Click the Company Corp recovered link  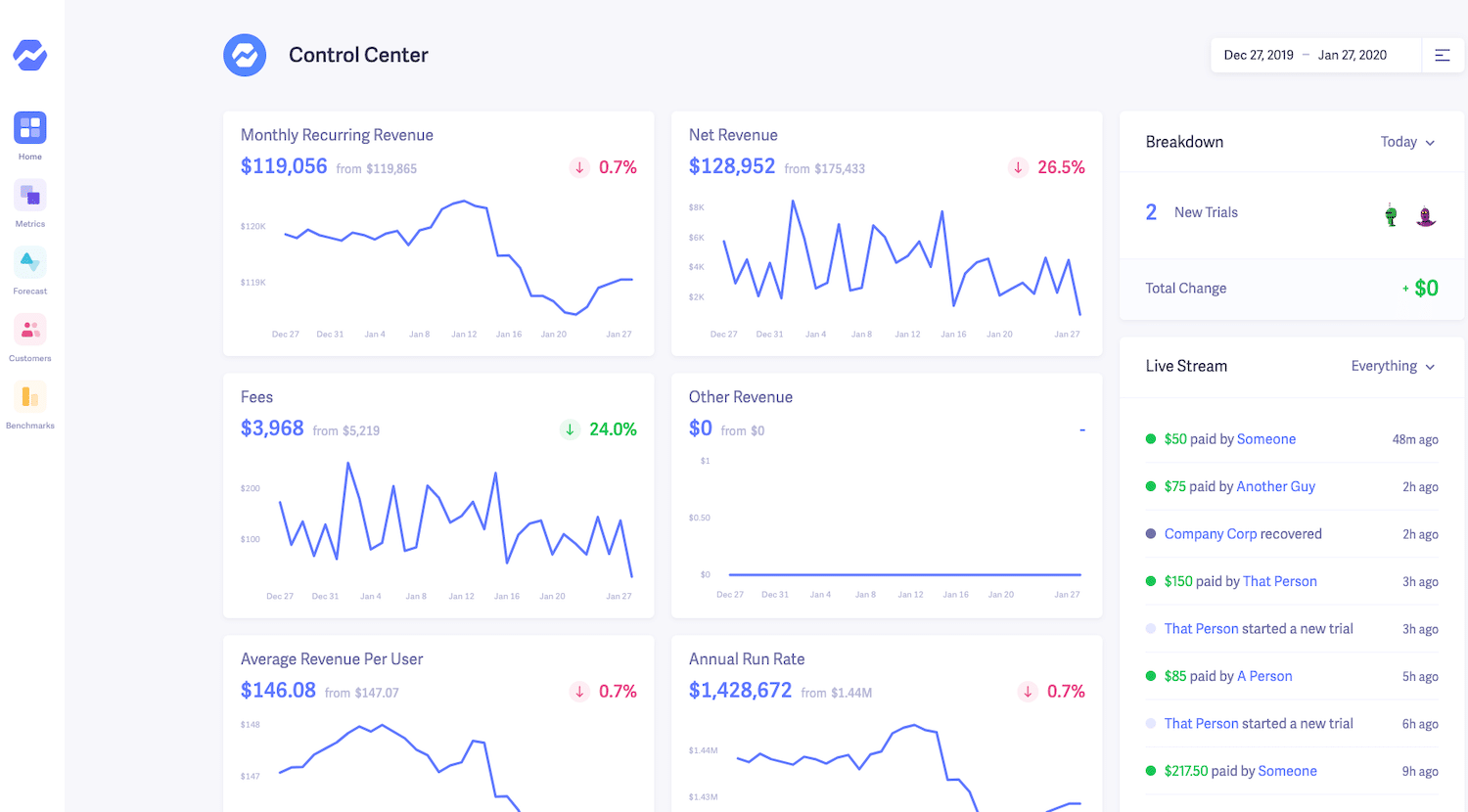click(1213, 533)
